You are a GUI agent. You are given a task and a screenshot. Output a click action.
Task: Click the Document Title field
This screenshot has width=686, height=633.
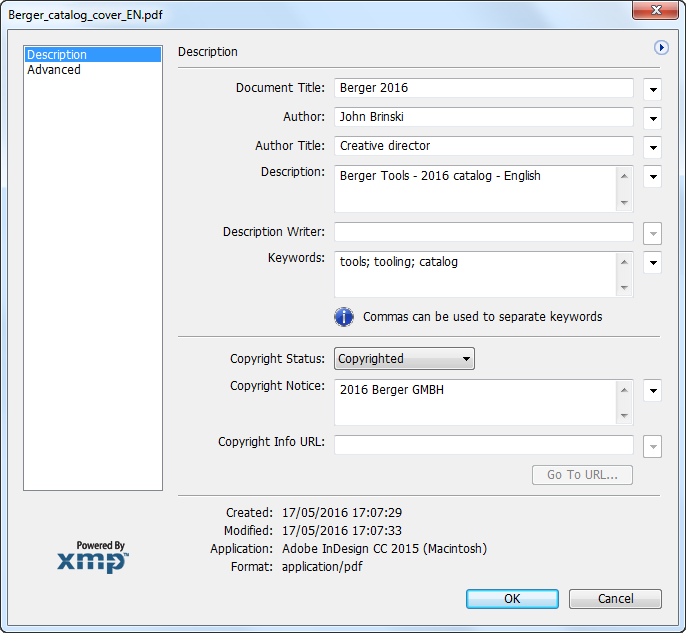(483, 88)
